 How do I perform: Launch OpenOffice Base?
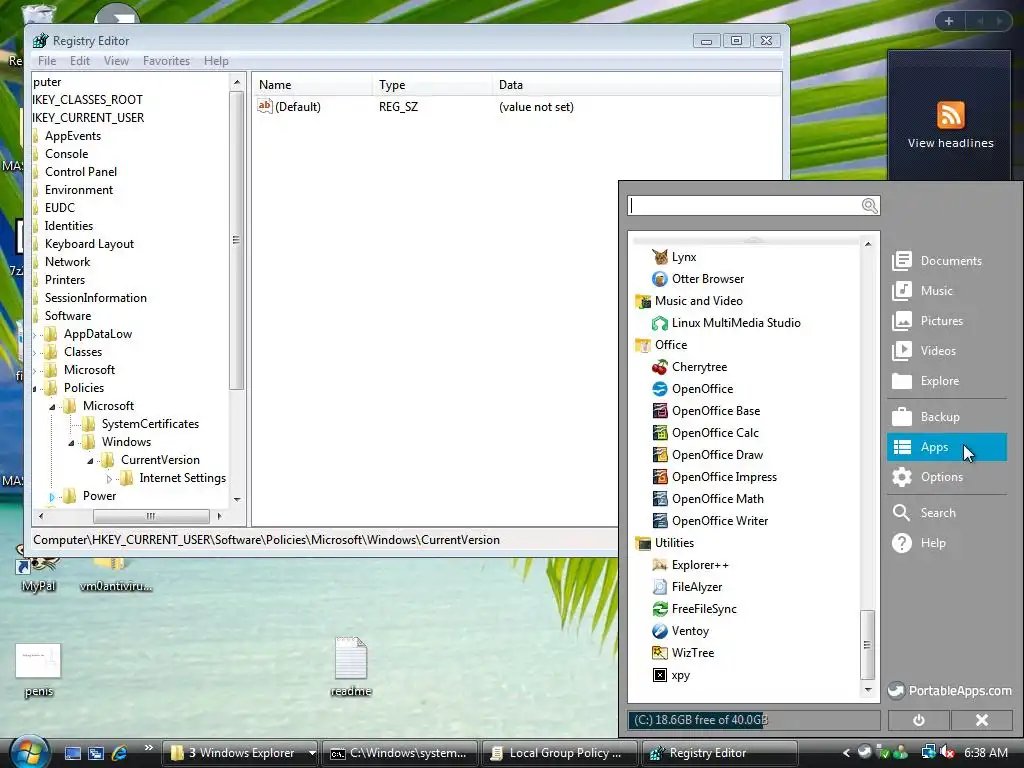click(706, 411)
